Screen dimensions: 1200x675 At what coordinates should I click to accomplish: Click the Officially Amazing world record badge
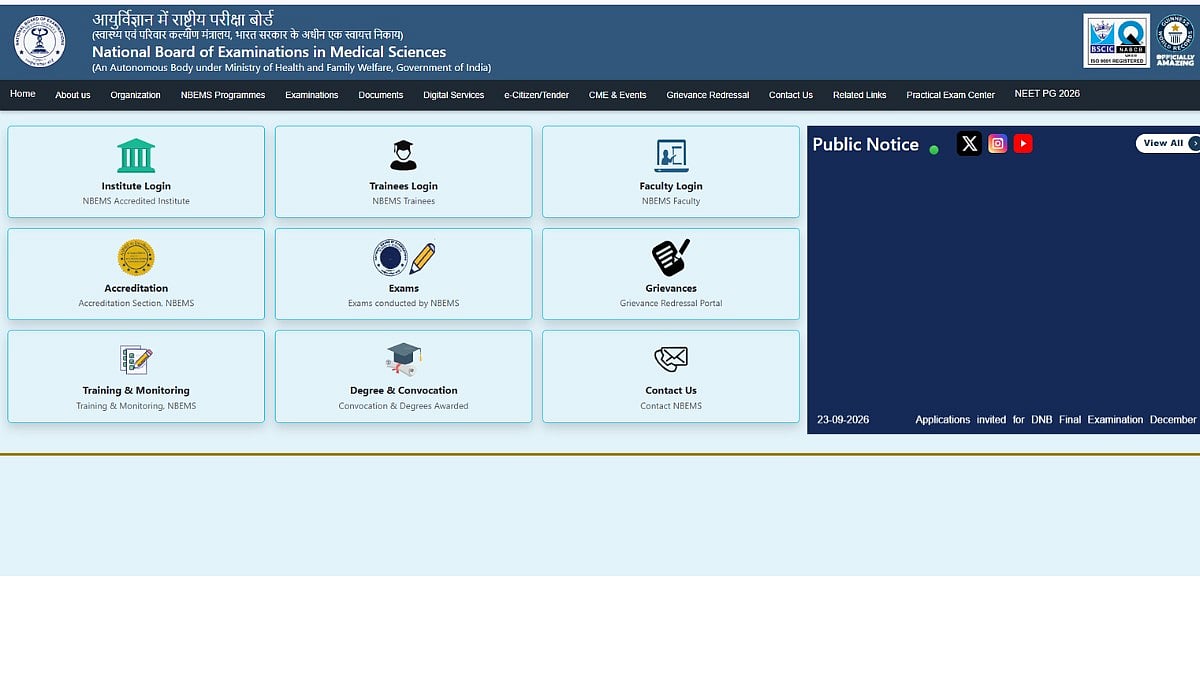click(1175, 40)
